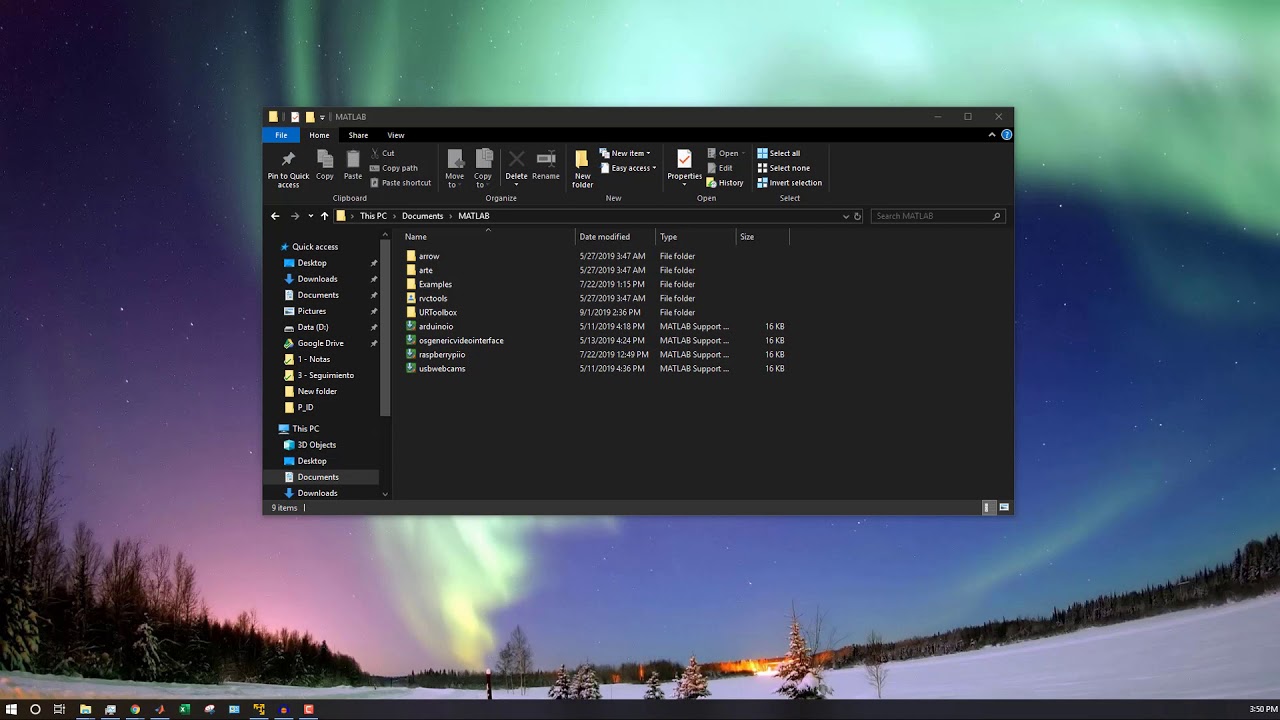The image size is (1280, 720).
Task: Open recent locations dropdown arrow
Action: (311, 216)
